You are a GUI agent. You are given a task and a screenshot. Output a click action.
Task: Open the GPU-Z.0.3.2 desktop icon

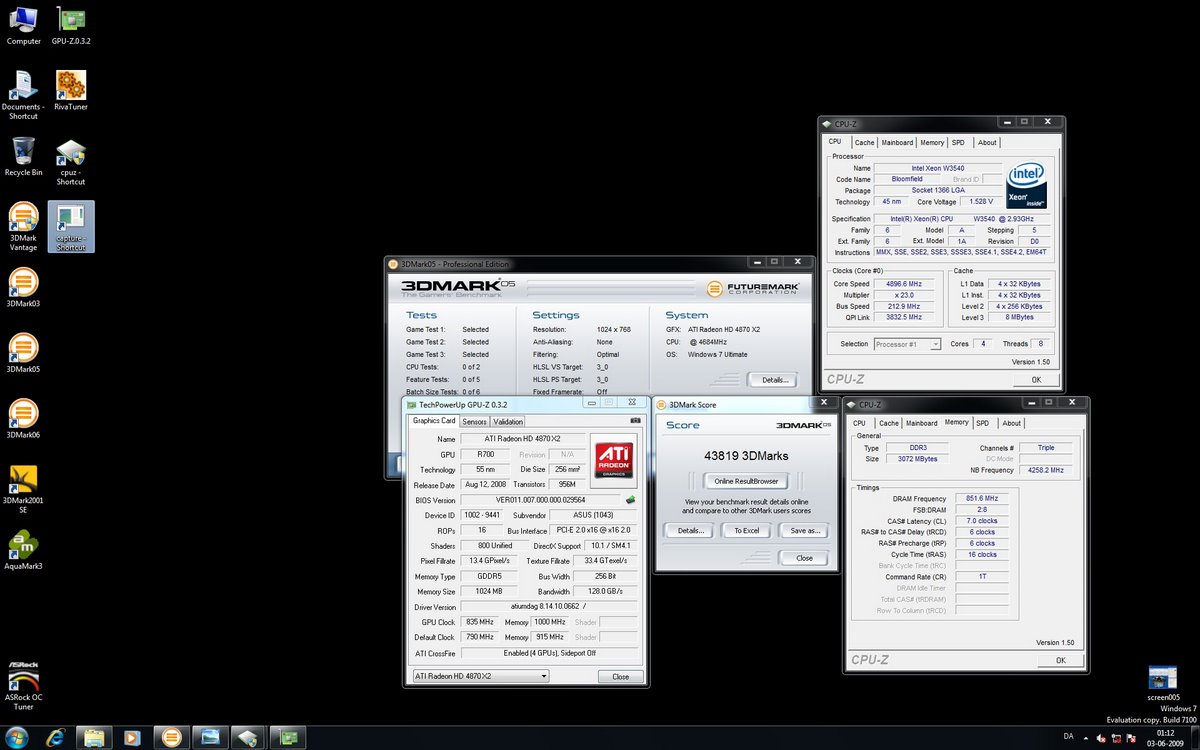point(71,26)
